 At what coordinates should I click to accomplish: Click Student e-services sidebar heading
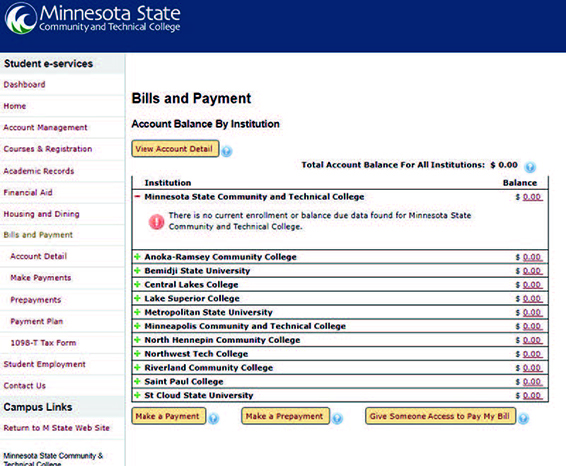(x=48, y=64)
